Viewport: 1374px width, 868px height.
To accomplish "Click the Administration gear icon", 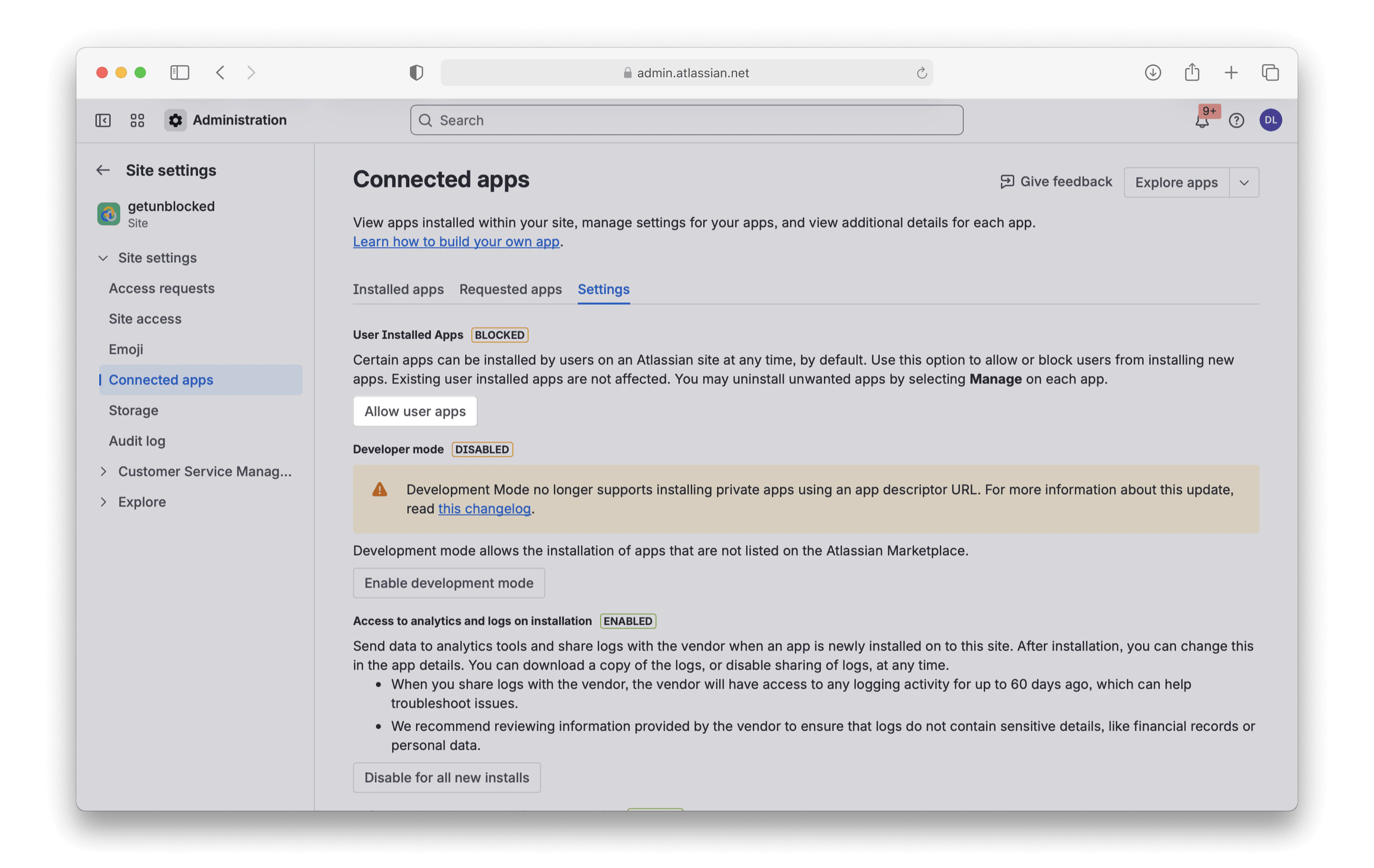I will pos(176,120).
